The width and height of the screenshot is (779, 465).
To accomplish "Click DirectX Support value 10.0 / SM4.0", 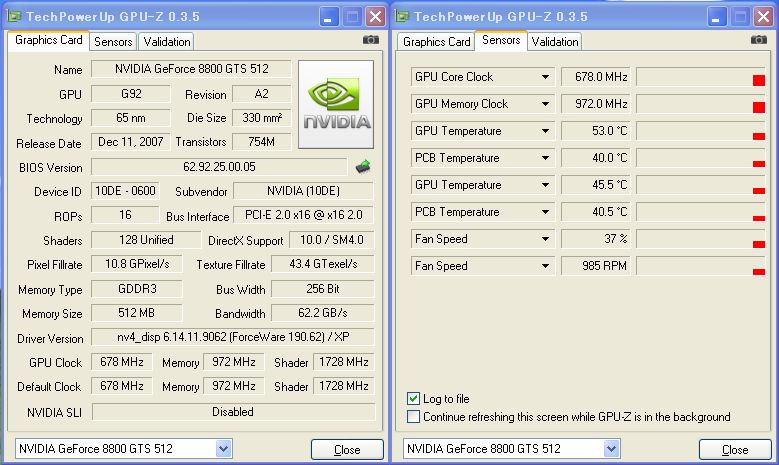I will click(x=331, y=240).
